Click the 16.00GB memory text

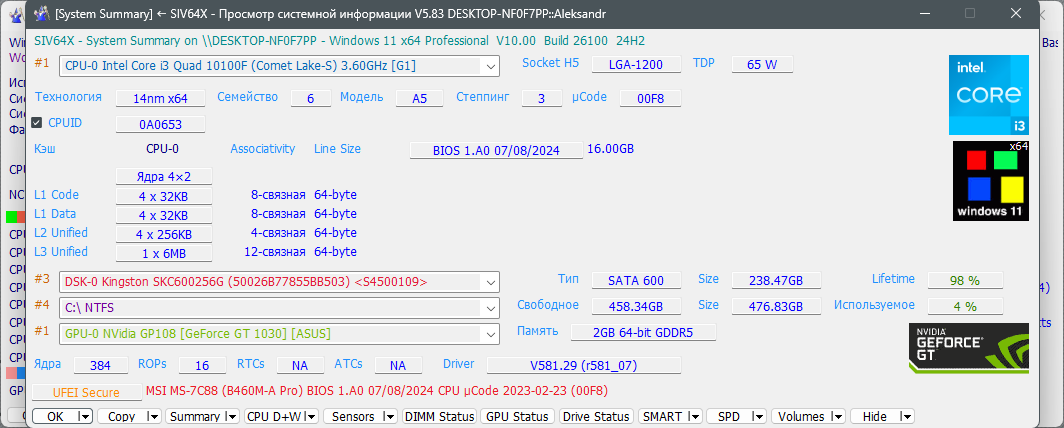(x=611, y=149)
